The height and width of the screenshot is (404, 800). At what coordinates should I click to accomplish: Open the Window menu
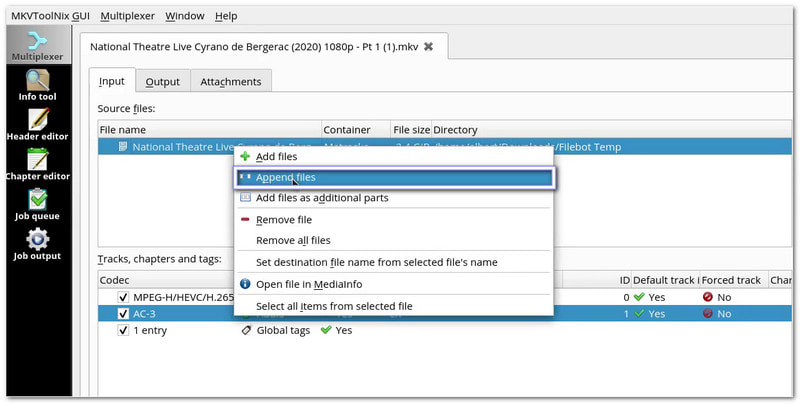[184, 16]
